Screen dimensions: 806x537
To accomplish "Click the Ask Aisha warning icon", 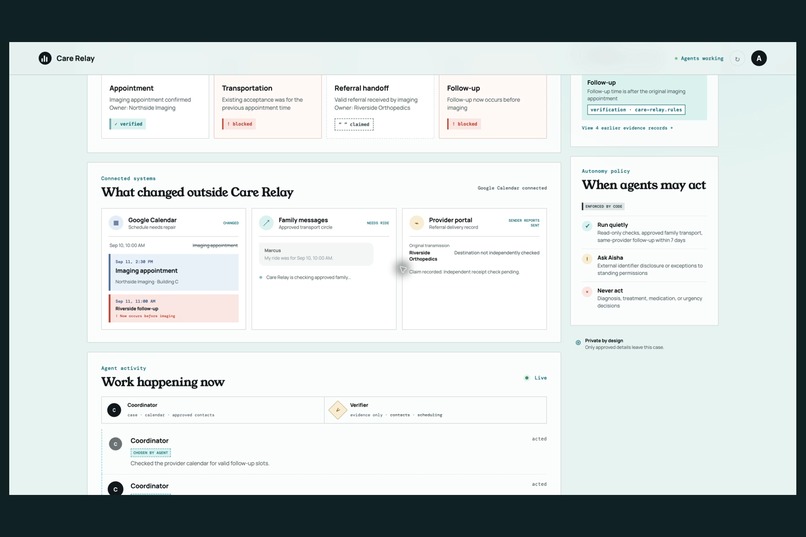I will click(587, 258).
